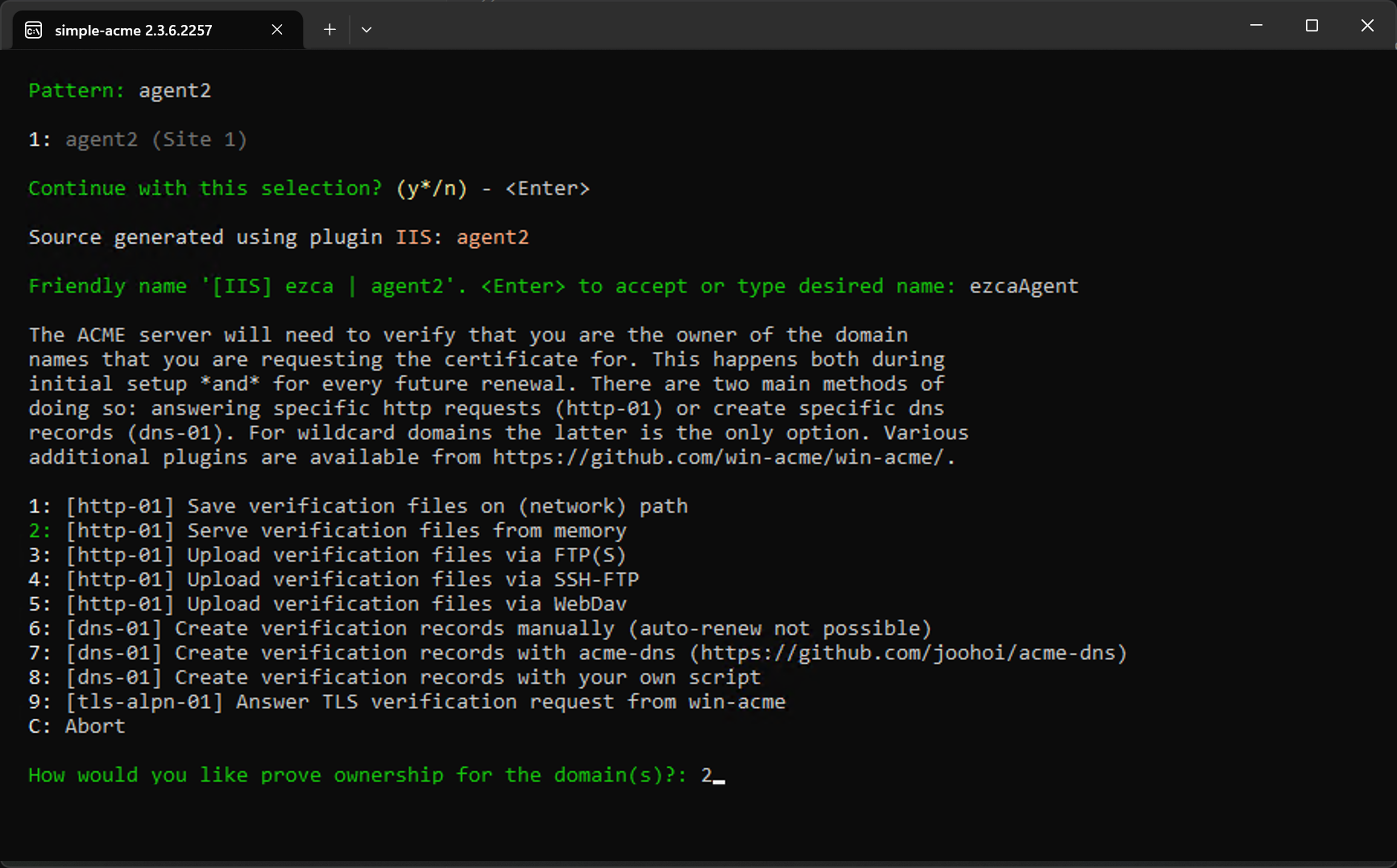Close the simple-acme 2.3.6.2257 tab
The height and width of the screenshot is (868, 1397).
[277, 29]
